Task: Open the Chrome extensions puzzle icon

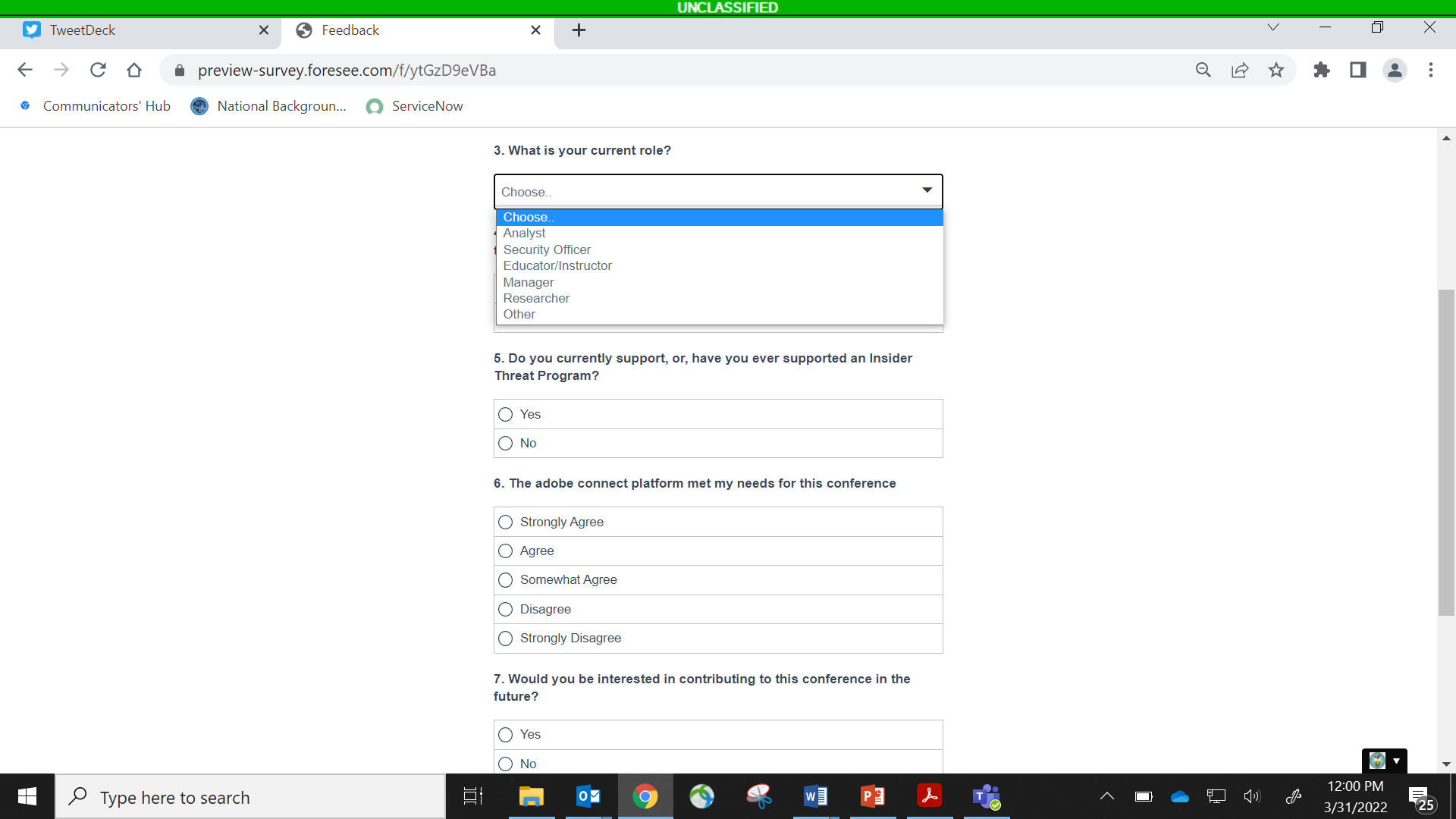Action: (1322, 70)
